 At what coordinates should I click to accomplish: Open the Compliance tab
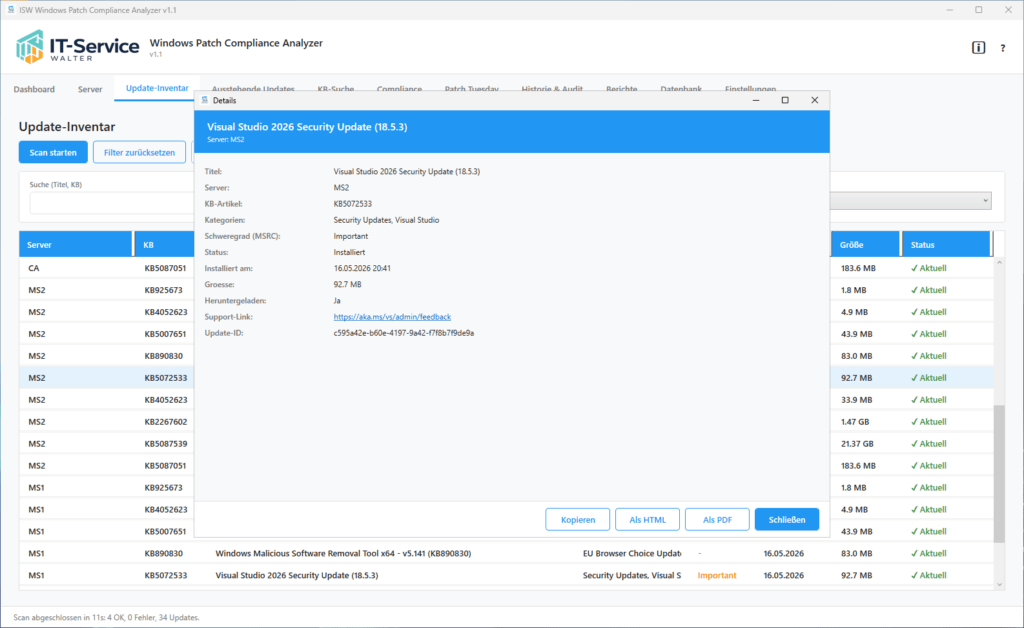pyautogui.click(x=399, y=89)
